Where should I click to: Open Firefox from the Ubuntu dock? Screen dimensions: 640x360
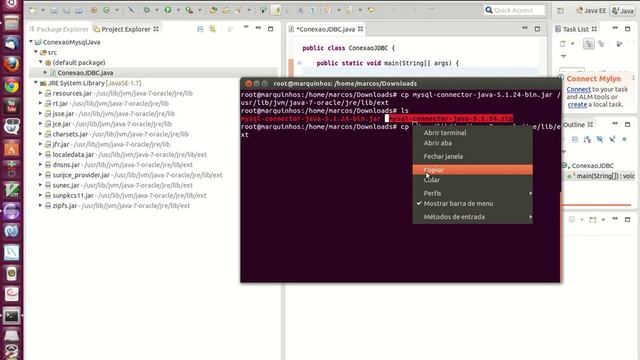(11, 64)
